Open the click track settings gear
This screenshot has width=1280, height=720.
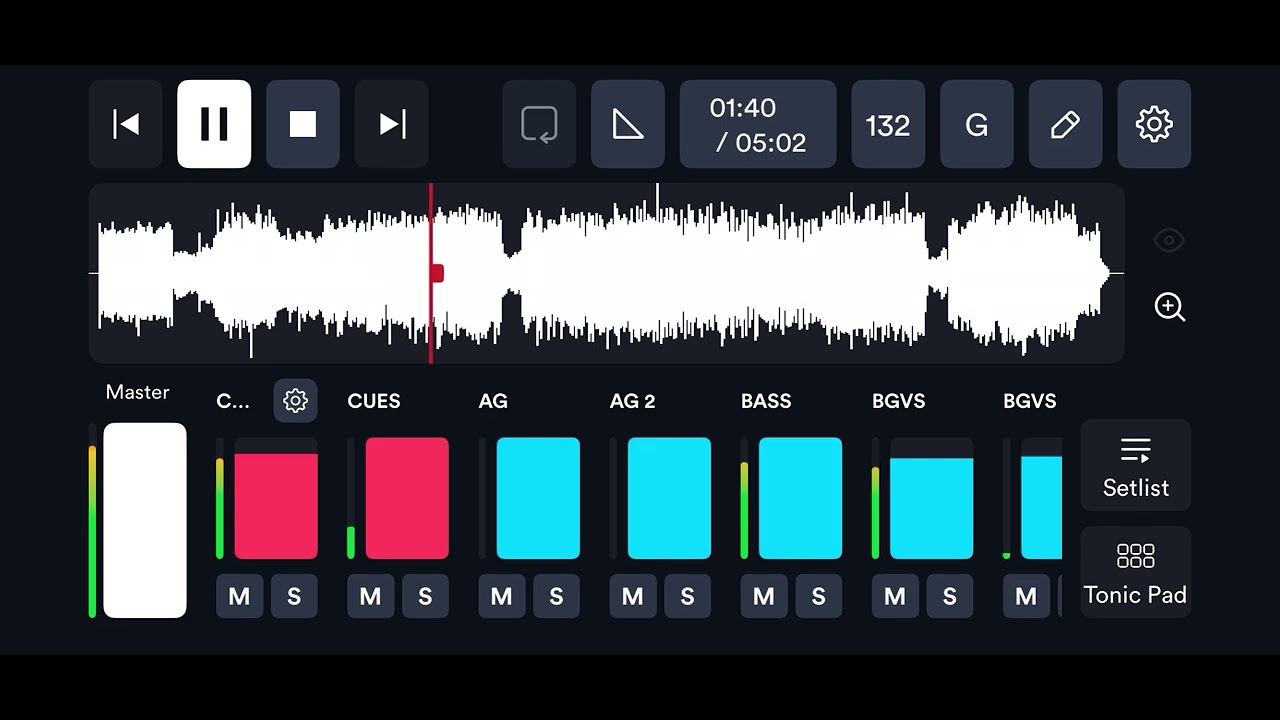[295, 401]
